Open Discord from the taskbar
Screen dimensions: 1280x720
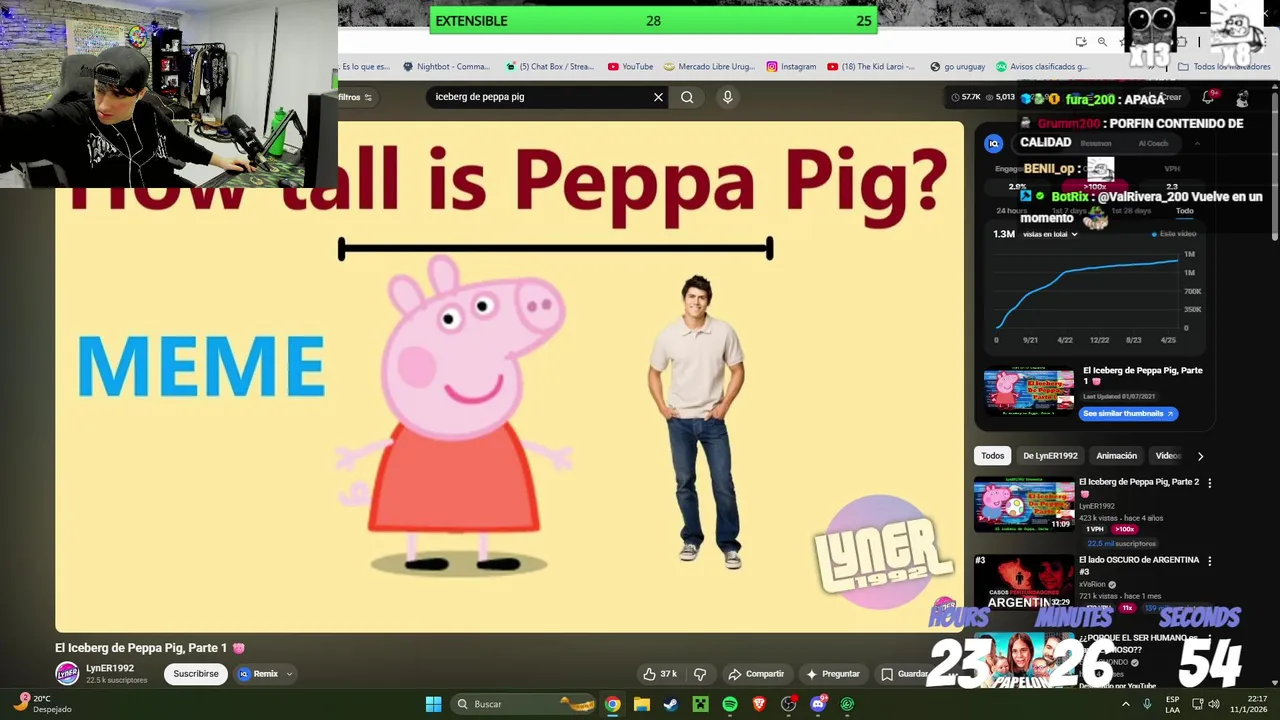[818, 704]
